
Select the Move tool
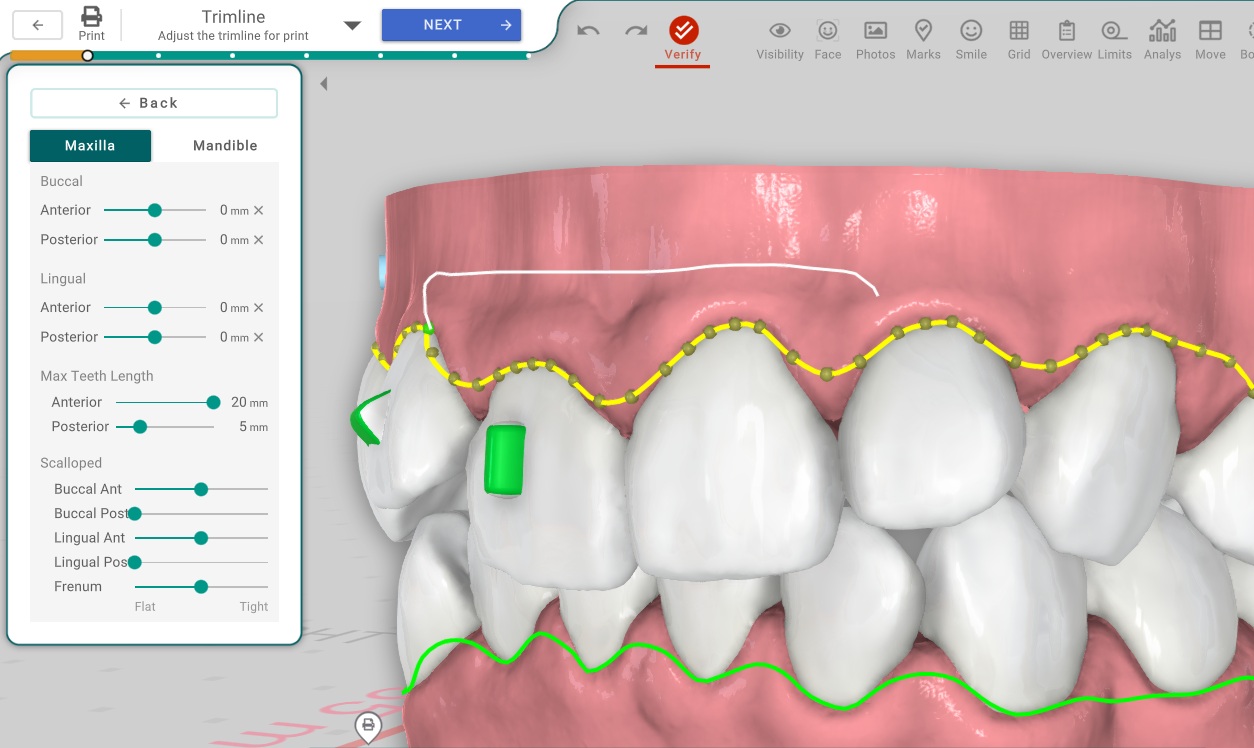coord(1210,40)
